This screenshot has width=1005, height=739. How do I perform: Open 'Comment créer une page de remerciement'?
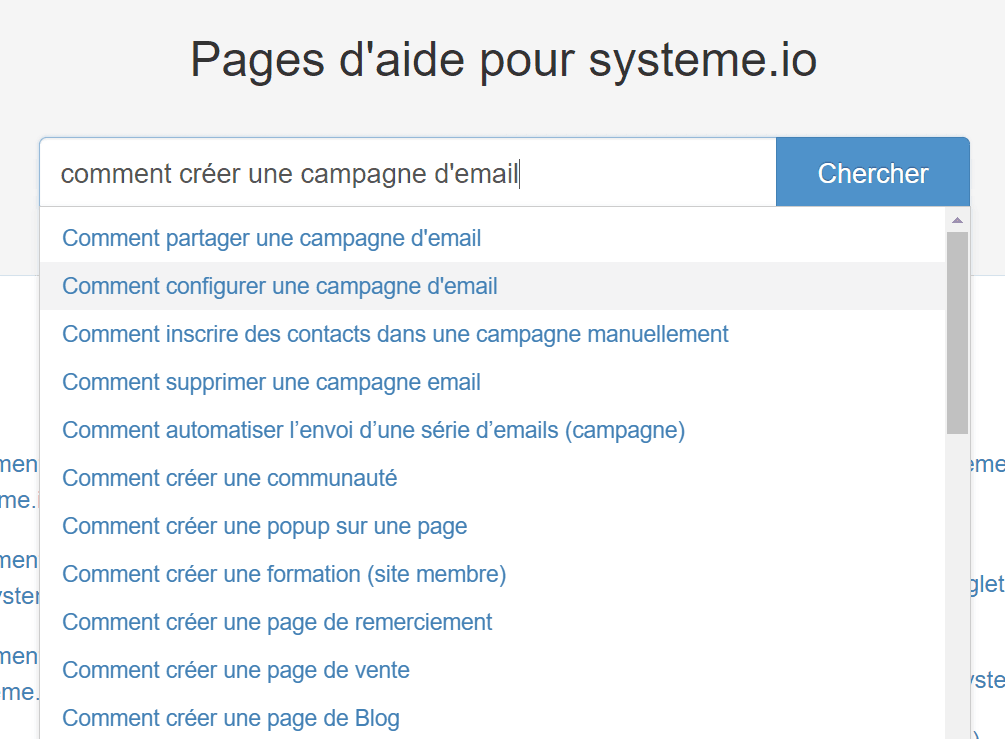point(492,622)
